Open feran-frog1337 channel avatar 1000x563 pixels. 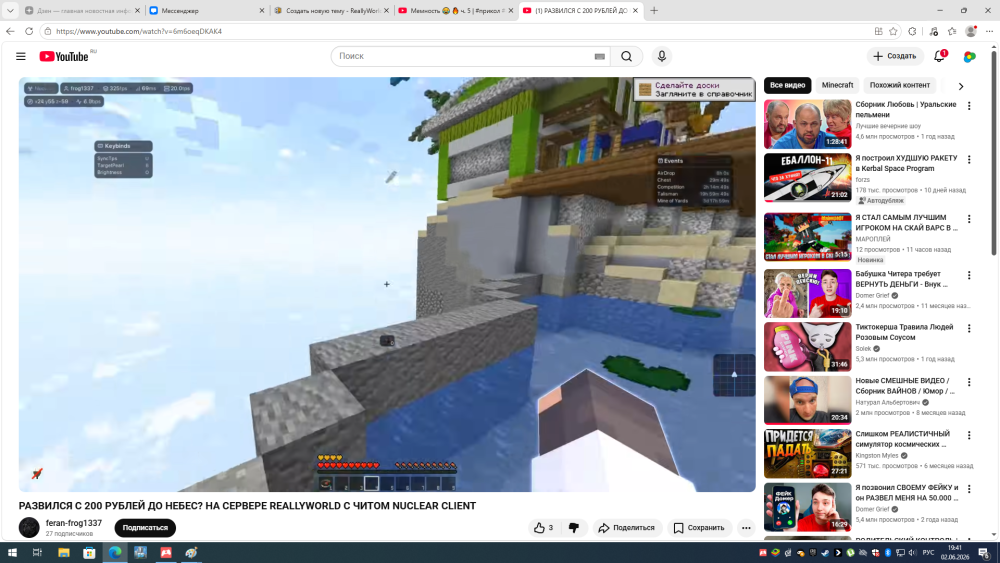click(x=29, y=527)
